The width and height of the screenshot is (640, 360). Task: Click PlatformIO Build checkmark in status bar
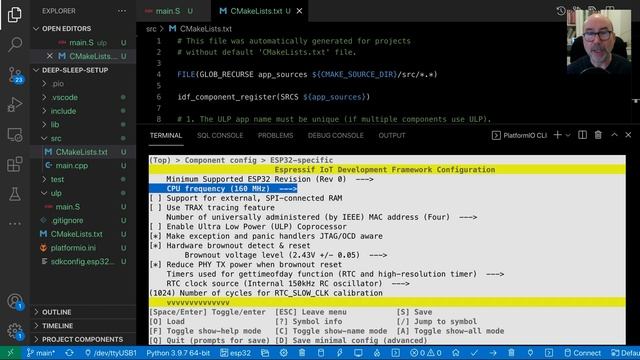point(474,353)
